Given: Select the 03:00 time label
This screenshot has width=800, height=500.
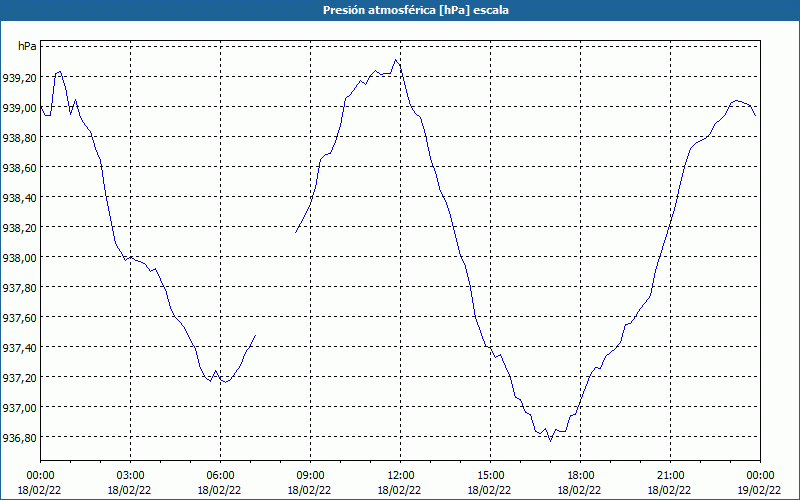Looking at the screenshot, I should 130,476.
